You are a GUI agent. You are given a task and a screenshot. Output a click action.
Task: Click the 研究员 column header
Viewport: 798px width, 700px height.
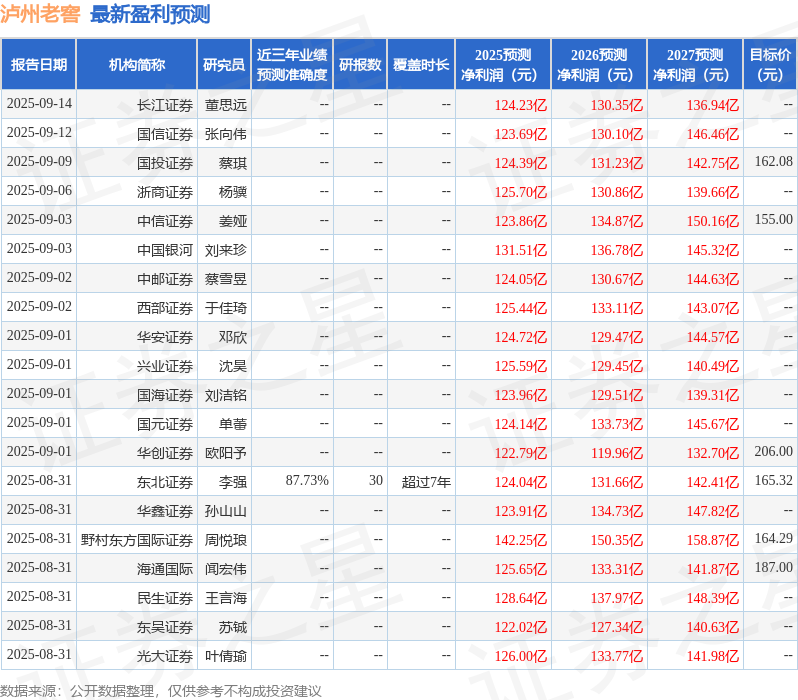(224, 65)
